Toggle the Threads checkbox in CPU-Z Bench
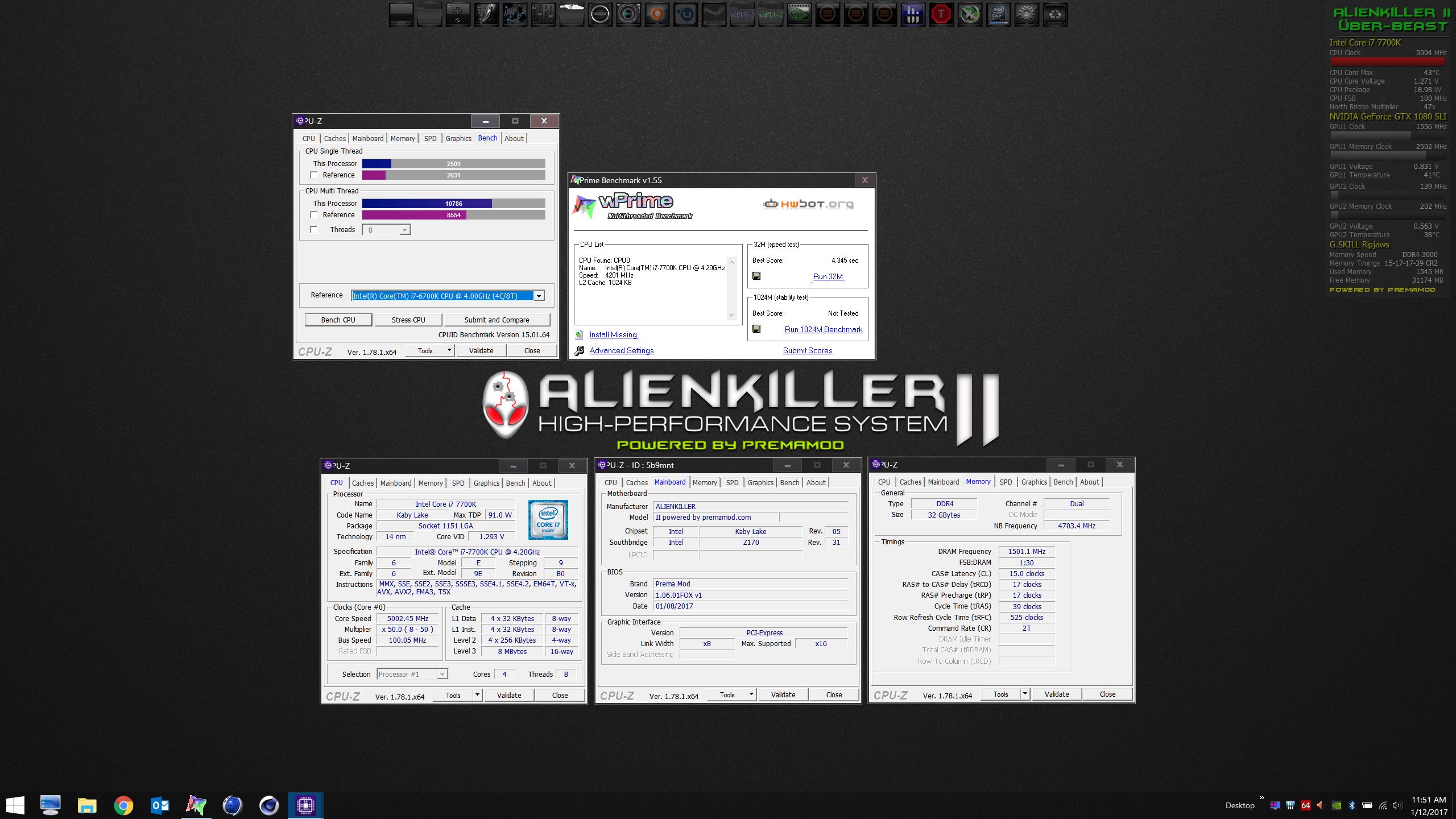This screenshot has width=1456, height=819. [x=313, y=230]
